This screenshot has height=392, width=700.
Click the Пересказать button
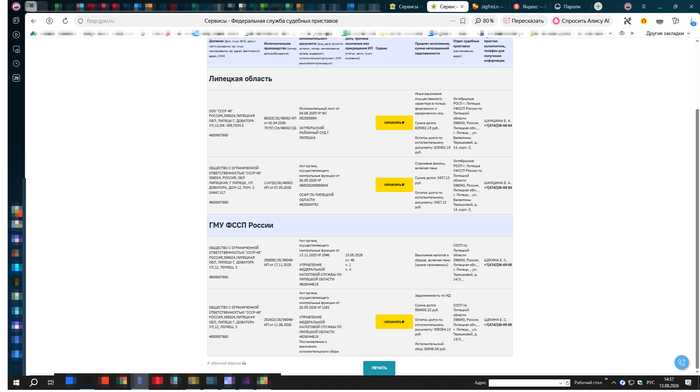(524, 21)
